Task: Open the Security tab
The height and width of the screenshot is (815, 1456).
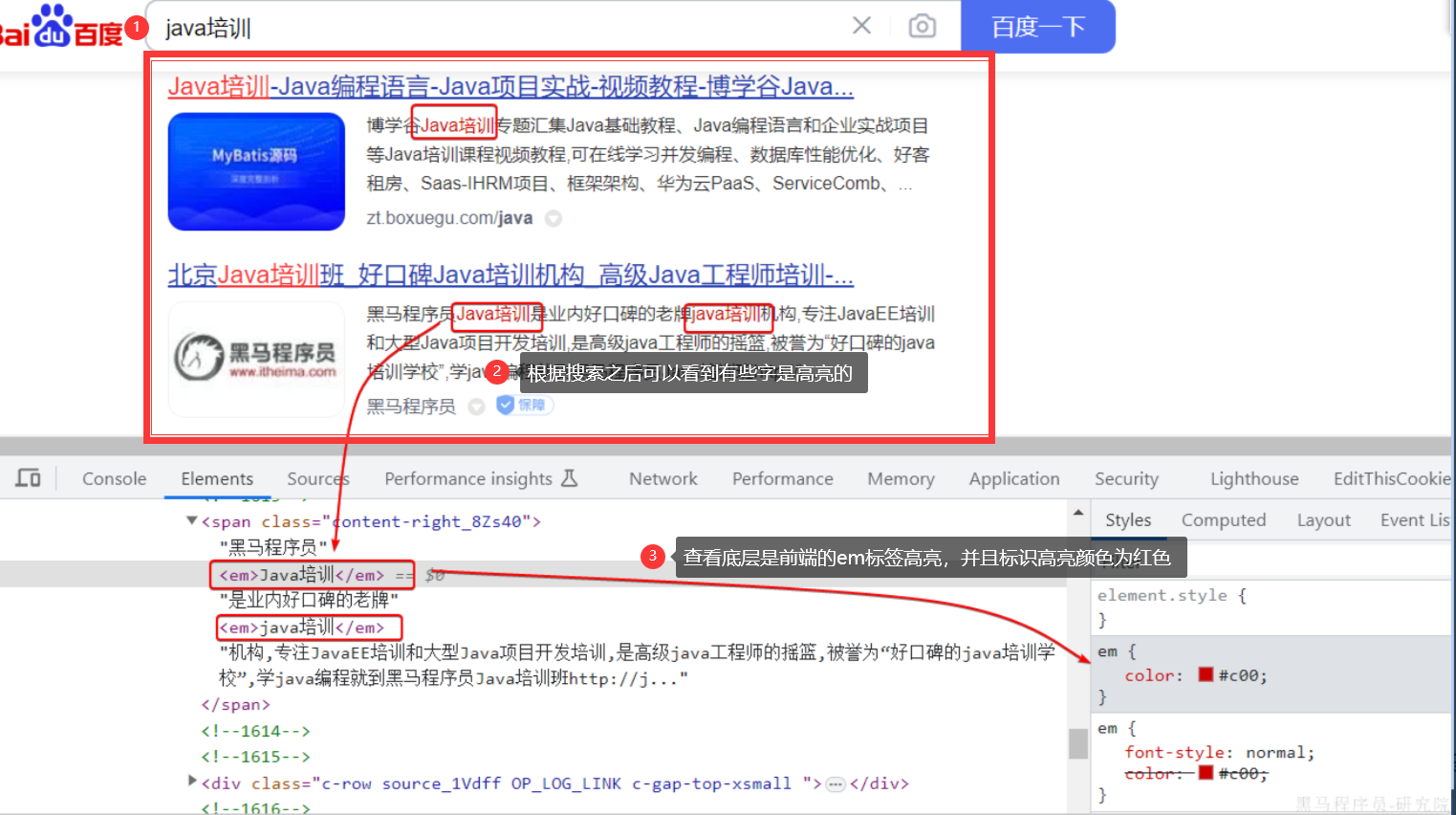Action: click(x=1126, y=478)
